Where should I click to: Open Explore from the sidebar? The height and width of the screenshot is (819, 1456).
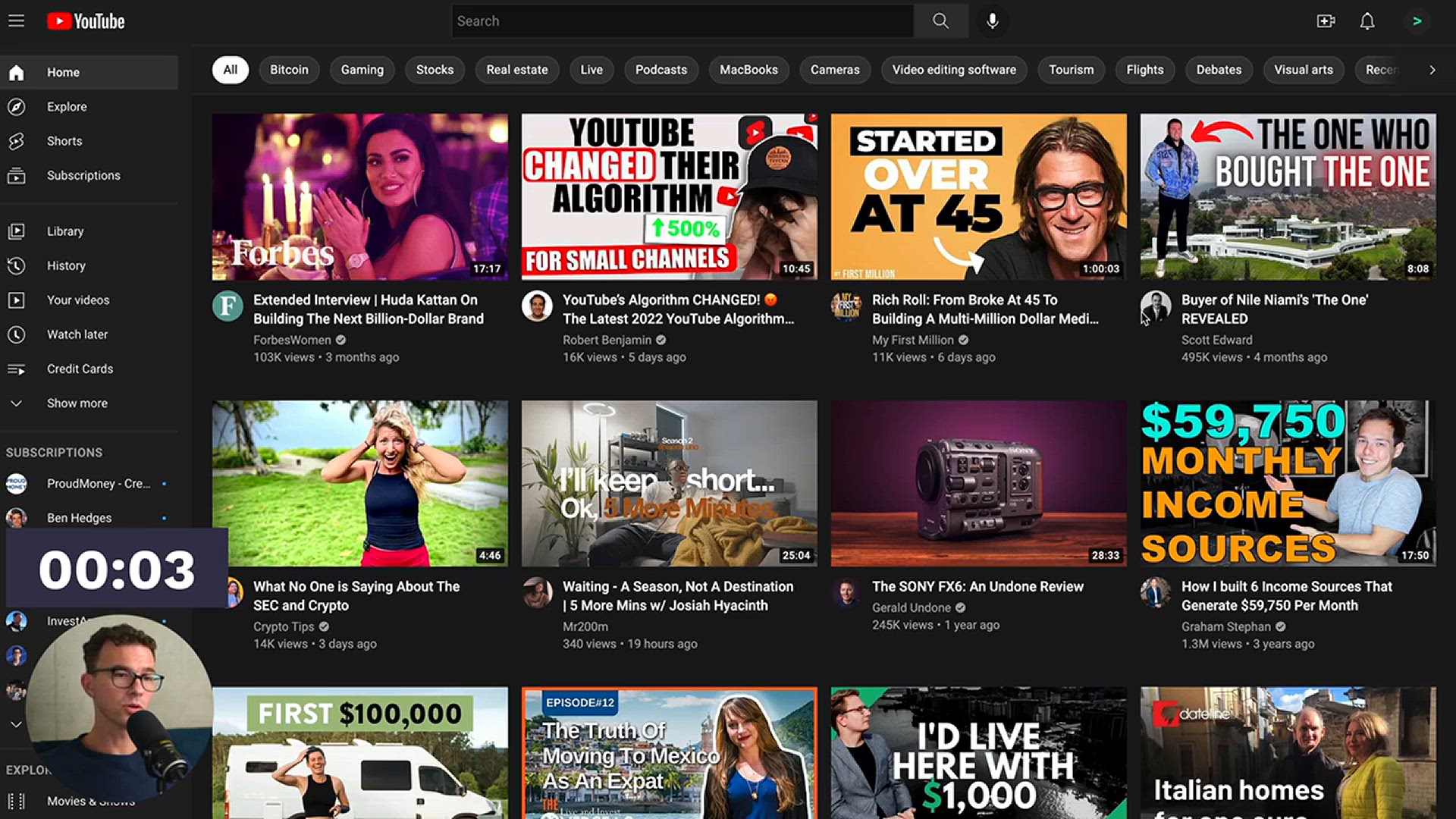(89, 107)
